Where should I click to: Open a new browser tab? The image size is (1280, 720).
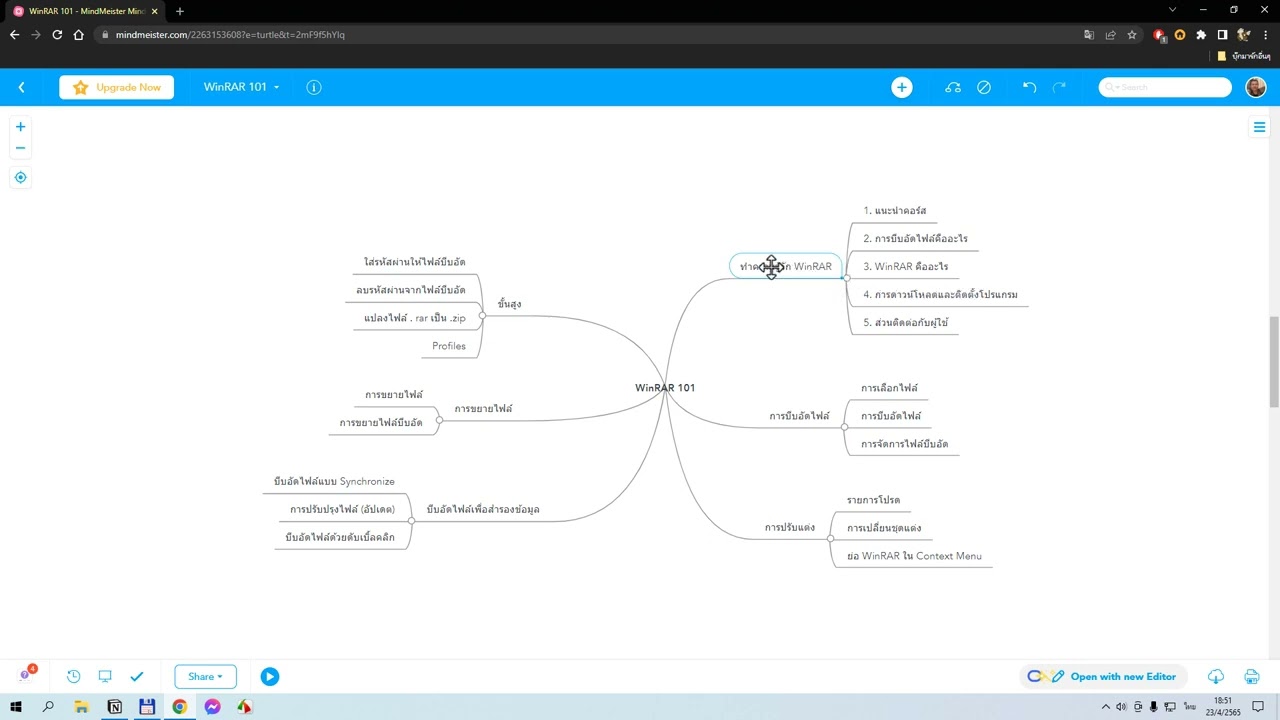(x=180, y=11)
